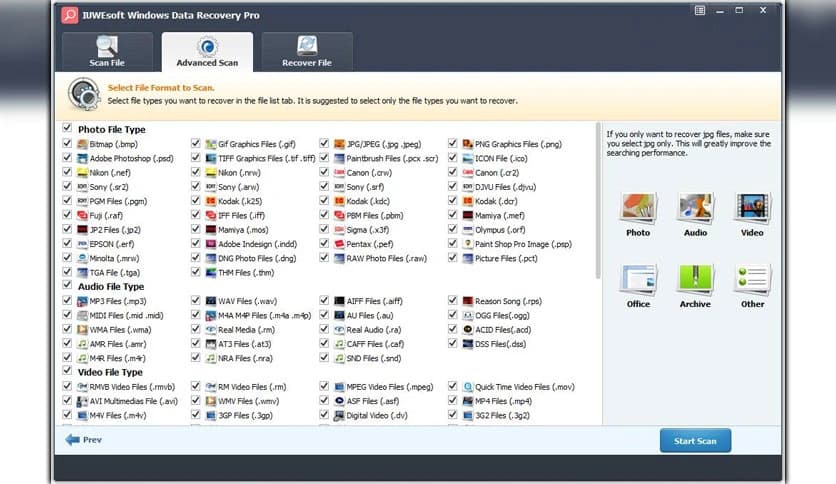Click the Start Scan button
The width and height of the screenshot is (836, 484).
click(695, 441)
